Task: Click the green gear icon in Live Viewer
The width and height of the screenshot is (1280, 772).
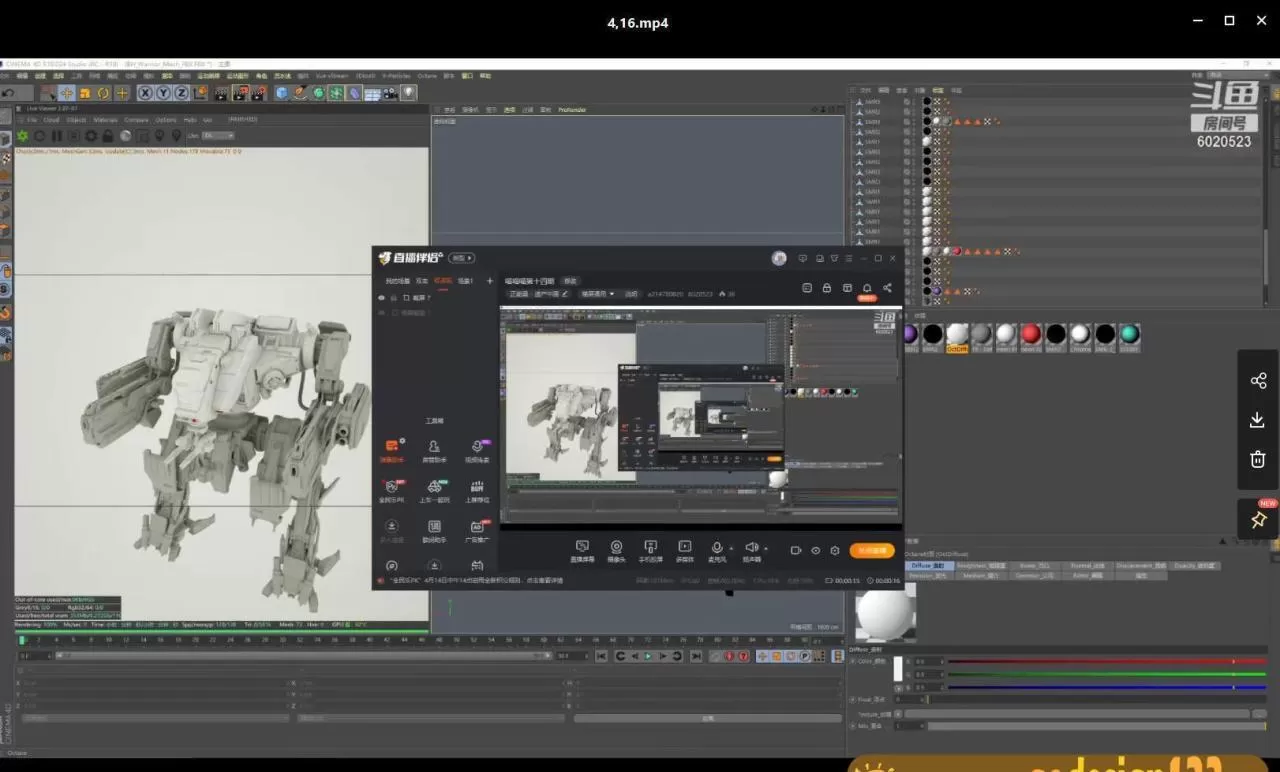Action: 22,136
